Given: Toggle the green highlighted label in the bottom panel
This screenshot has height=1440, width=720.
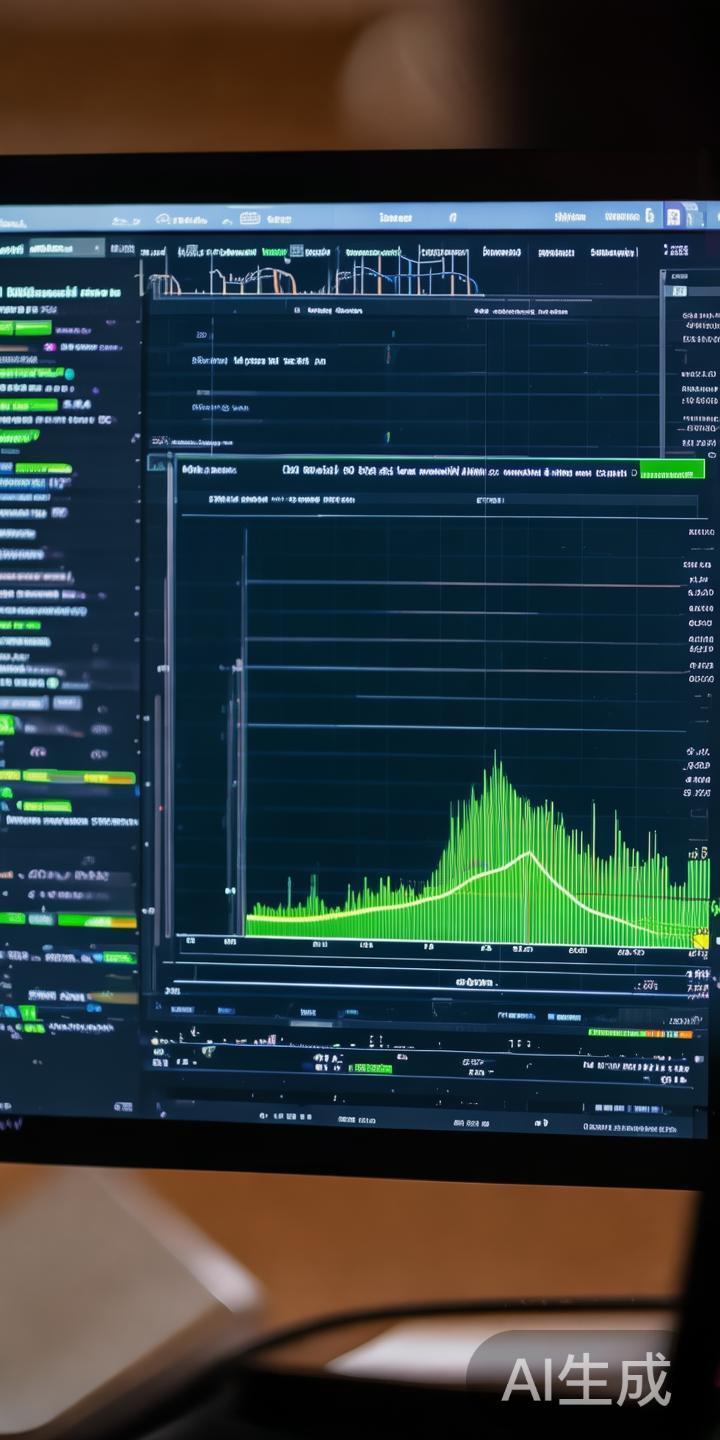Looking at the screenshot, I should [x=371, y=1068].
